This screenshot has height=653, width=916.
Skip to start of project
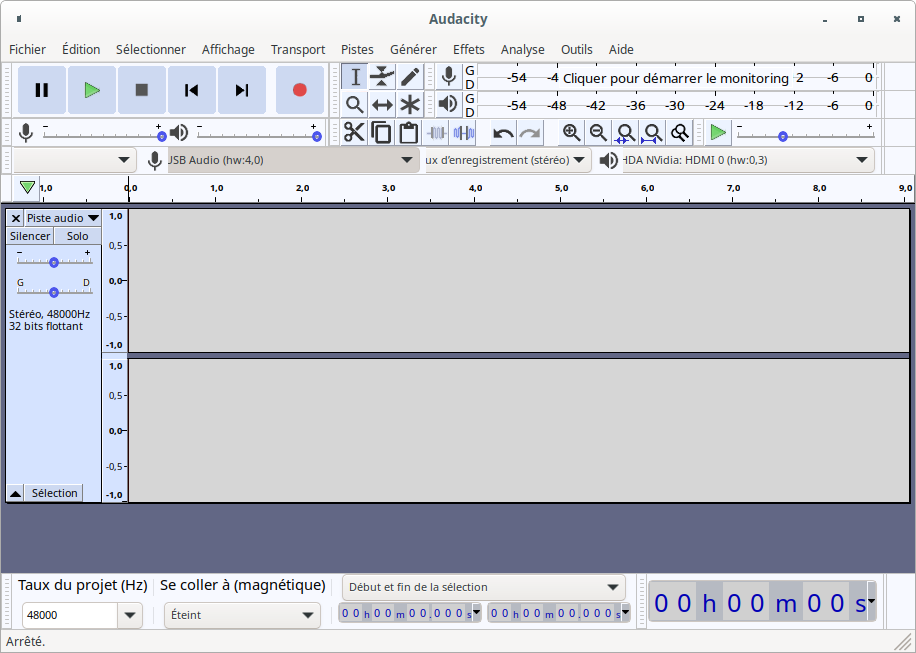click(x=192, y=90)
